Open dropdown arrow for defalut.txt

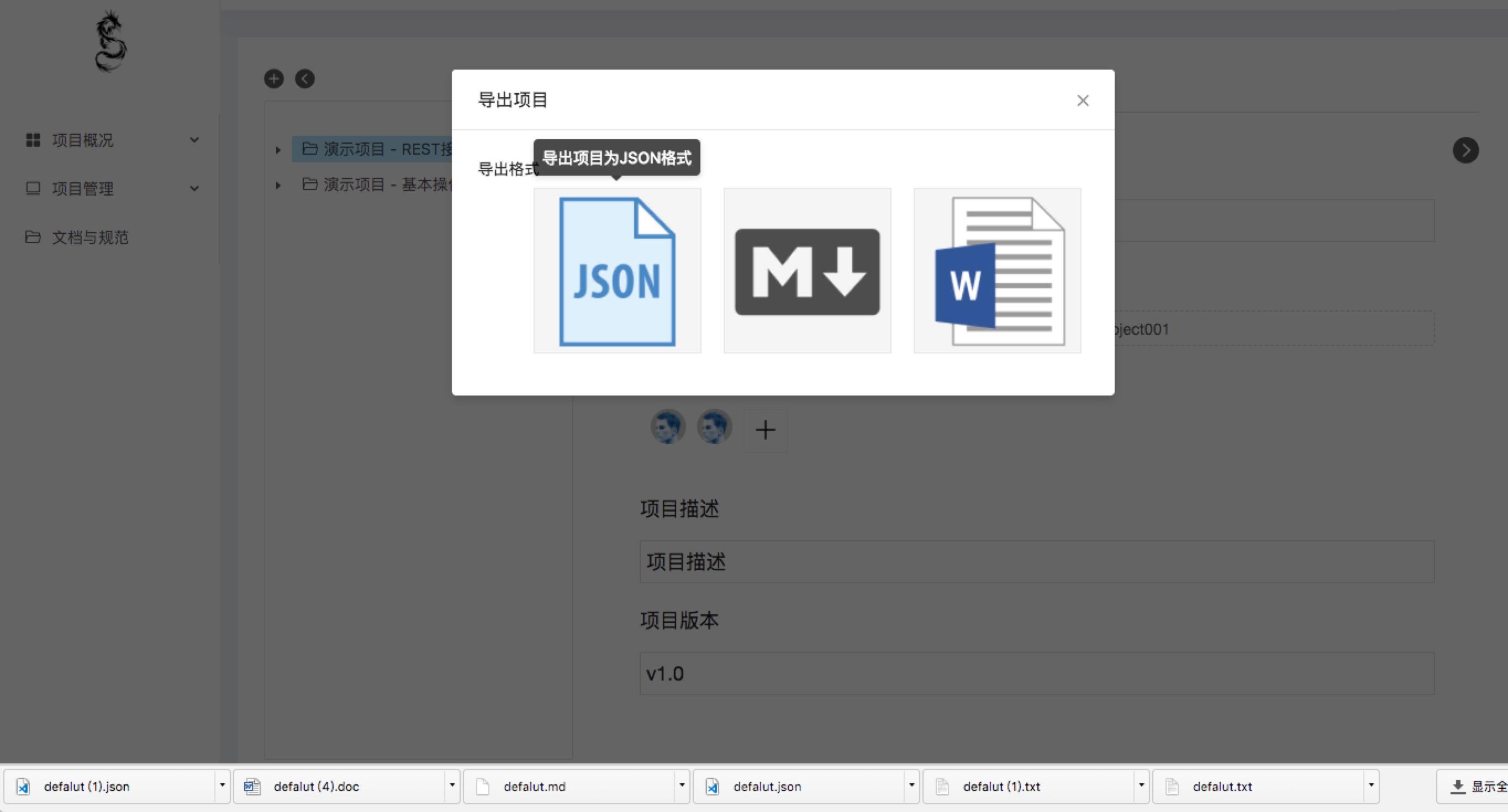click(x=1371, y=785)
